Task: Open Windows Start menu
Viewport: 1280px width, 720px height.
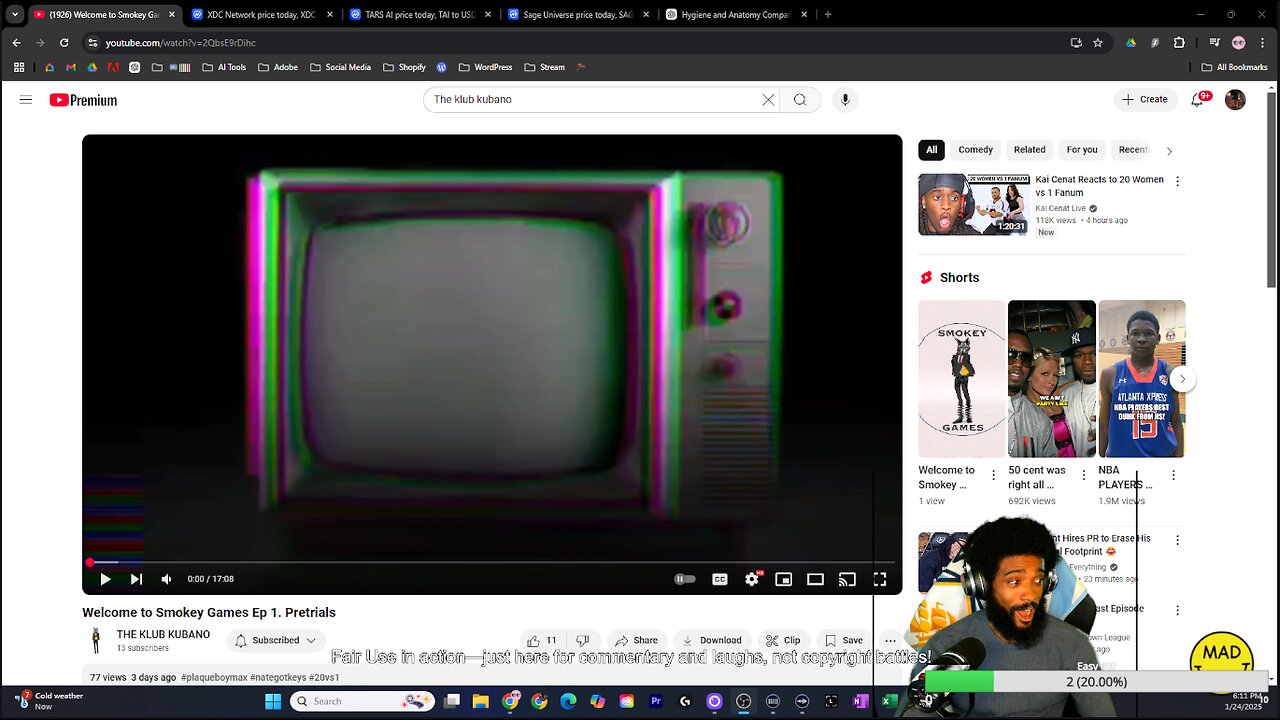Action: pyautogui.click(x=273, y=702)
